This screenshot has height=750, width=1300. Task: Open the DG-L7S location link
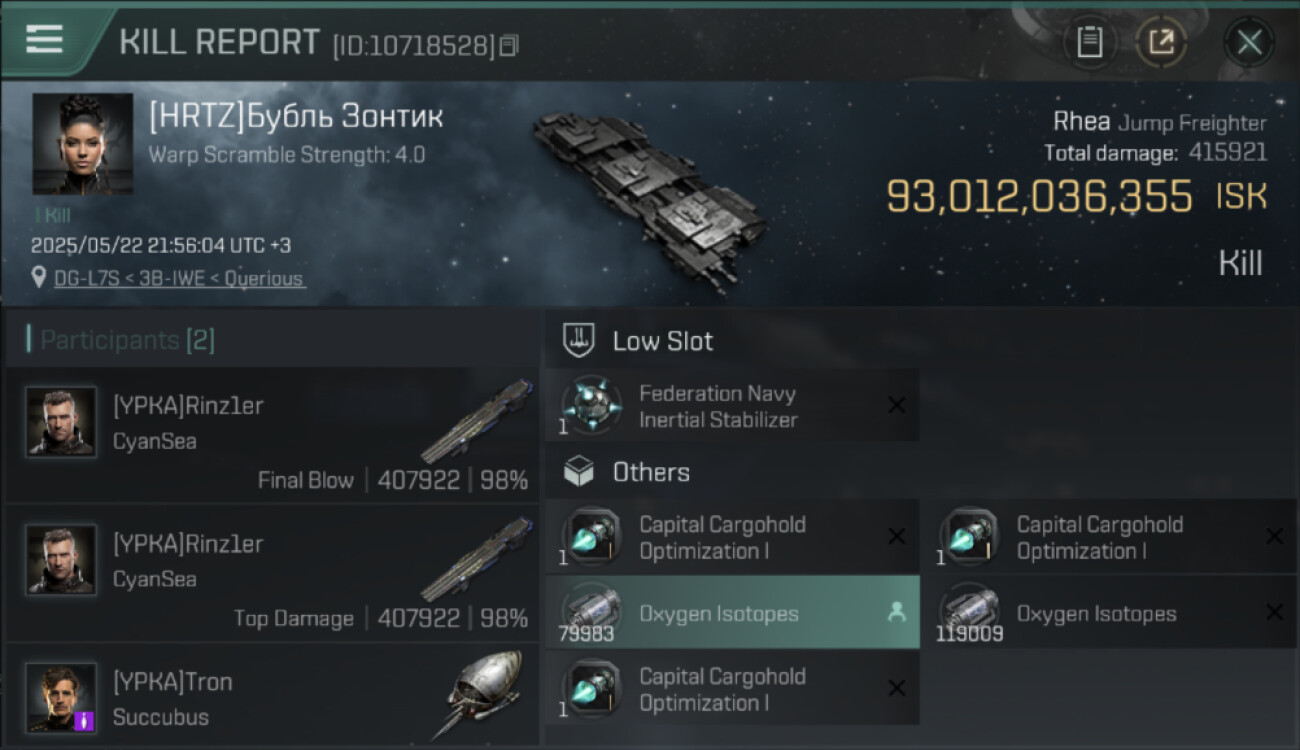pos(180,279)
